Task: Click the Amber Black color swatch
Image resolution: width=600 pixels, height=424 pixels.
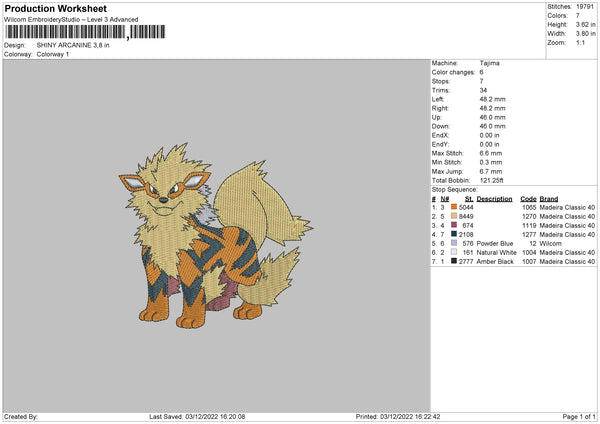Action: [454, 261]
